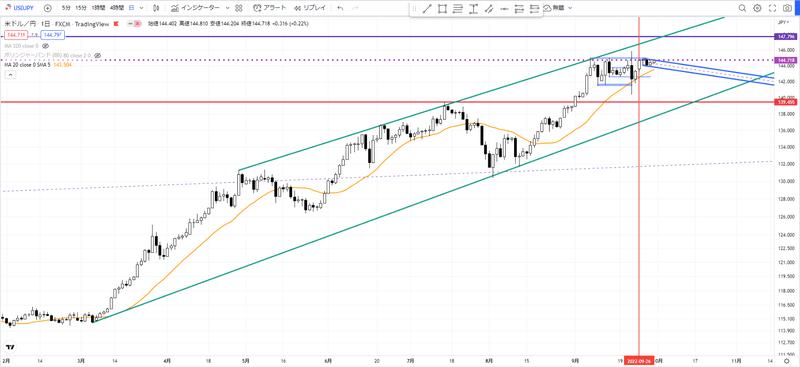Click the cloud save layout icon 無題
Viewport: 800px width, 367px height.
pos(554,8)
